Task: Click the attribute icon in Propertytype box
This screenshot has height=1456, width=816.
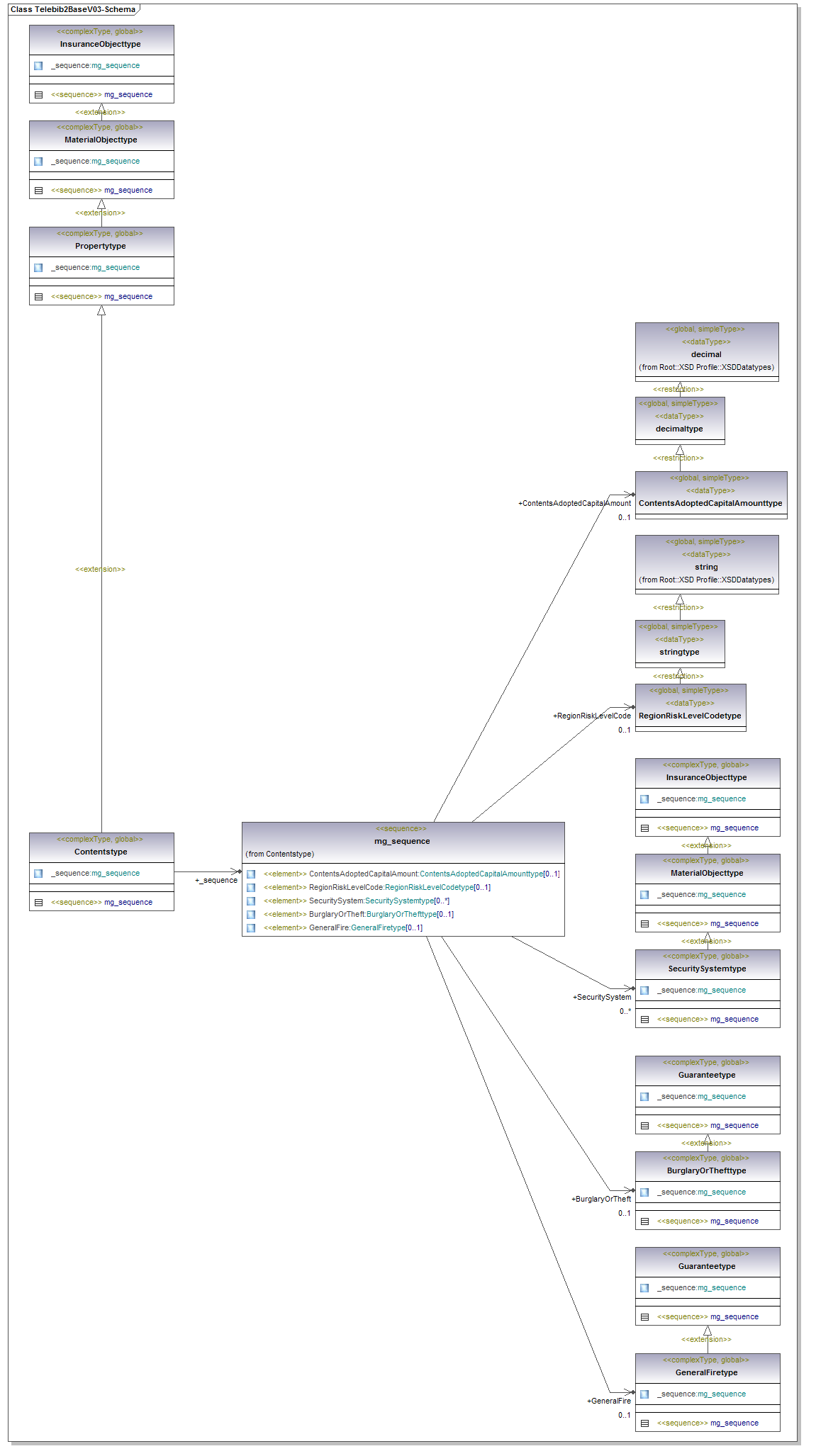Action: pos(38,268)
